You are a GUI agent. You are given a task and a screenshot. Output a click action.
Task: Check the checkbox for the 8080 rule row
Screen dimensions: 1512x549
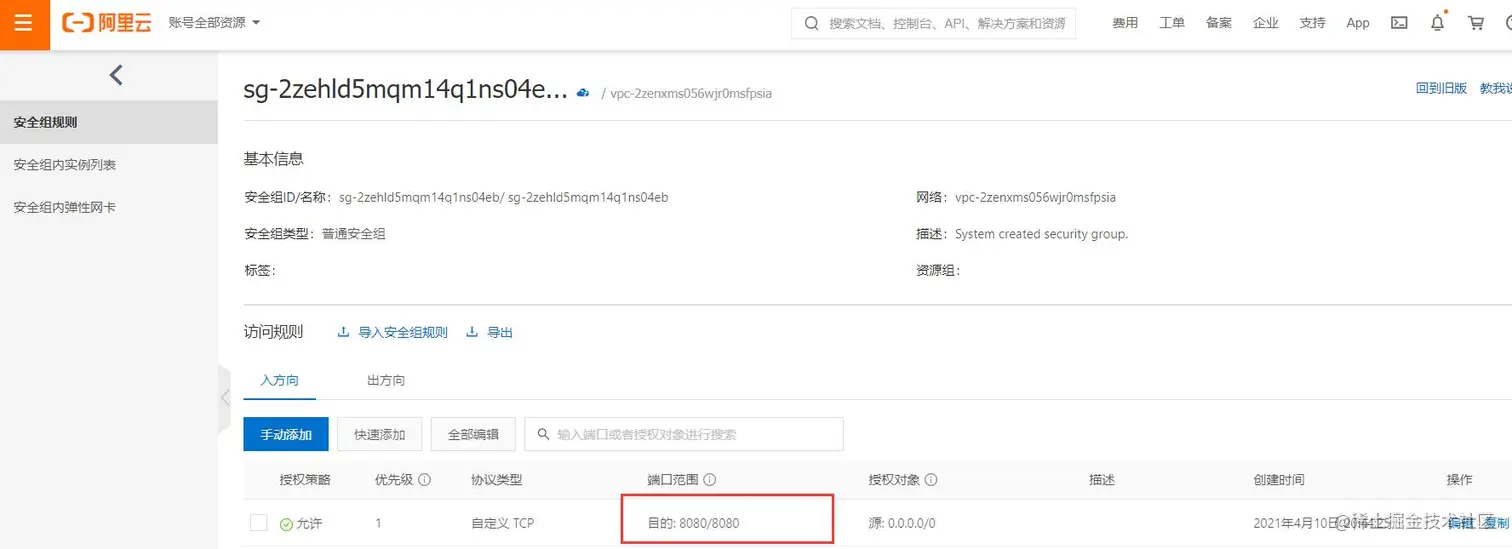259,523
